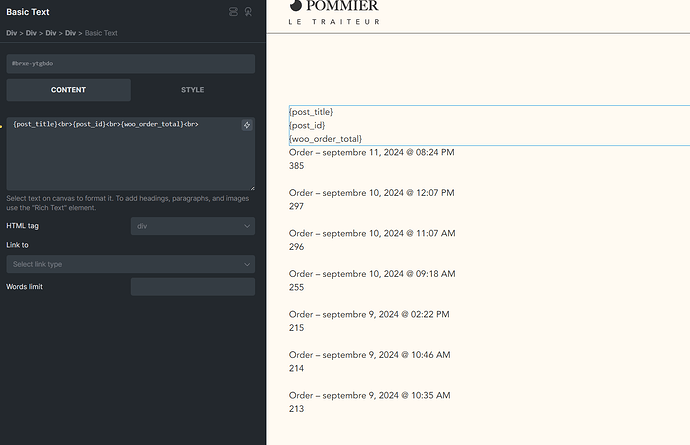
Task: Click the Pommier Le Traiteur logo
Action: coord(334,12)
